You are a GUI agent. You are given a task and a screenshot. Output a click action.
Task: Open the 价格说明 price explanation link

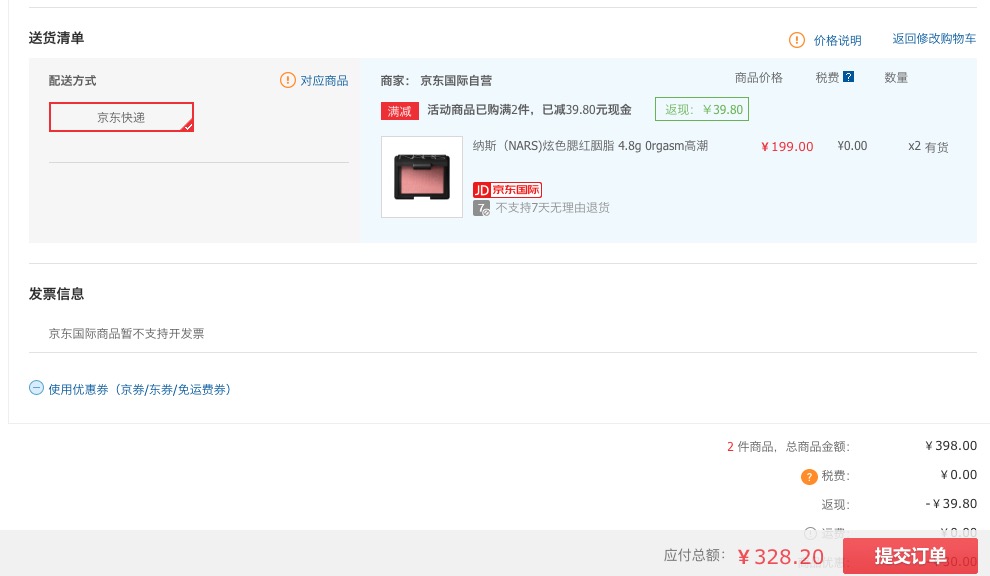coord(837,40)
